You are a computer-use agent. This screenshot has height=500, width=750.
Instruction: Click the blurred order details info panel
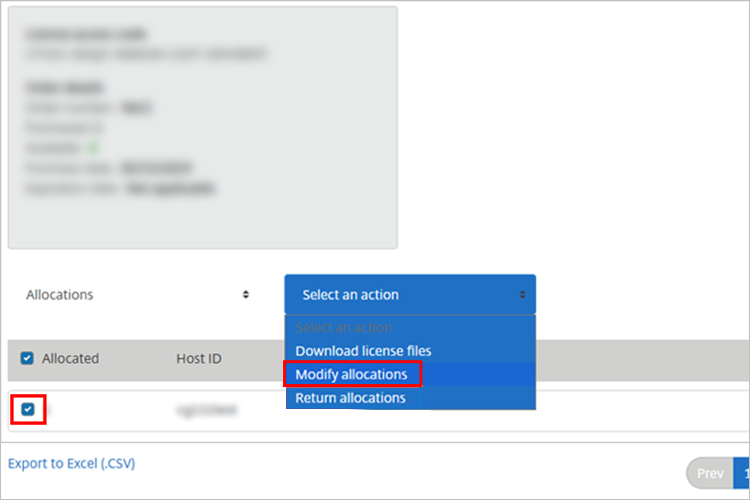click(x=202, y=127)
